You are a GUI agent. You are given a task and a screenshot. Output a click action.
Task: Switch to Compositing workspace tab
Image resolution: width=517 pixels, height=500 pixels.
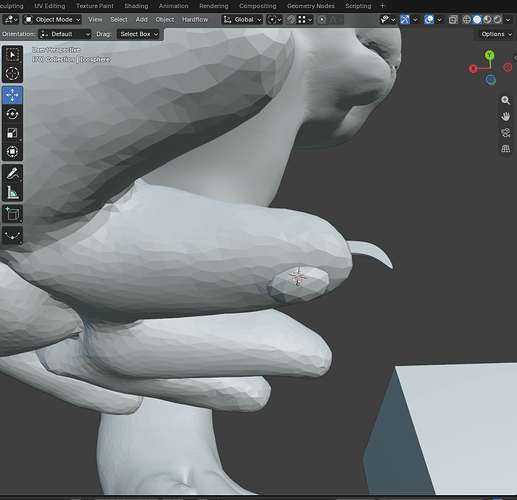click(x=258, y=6)
